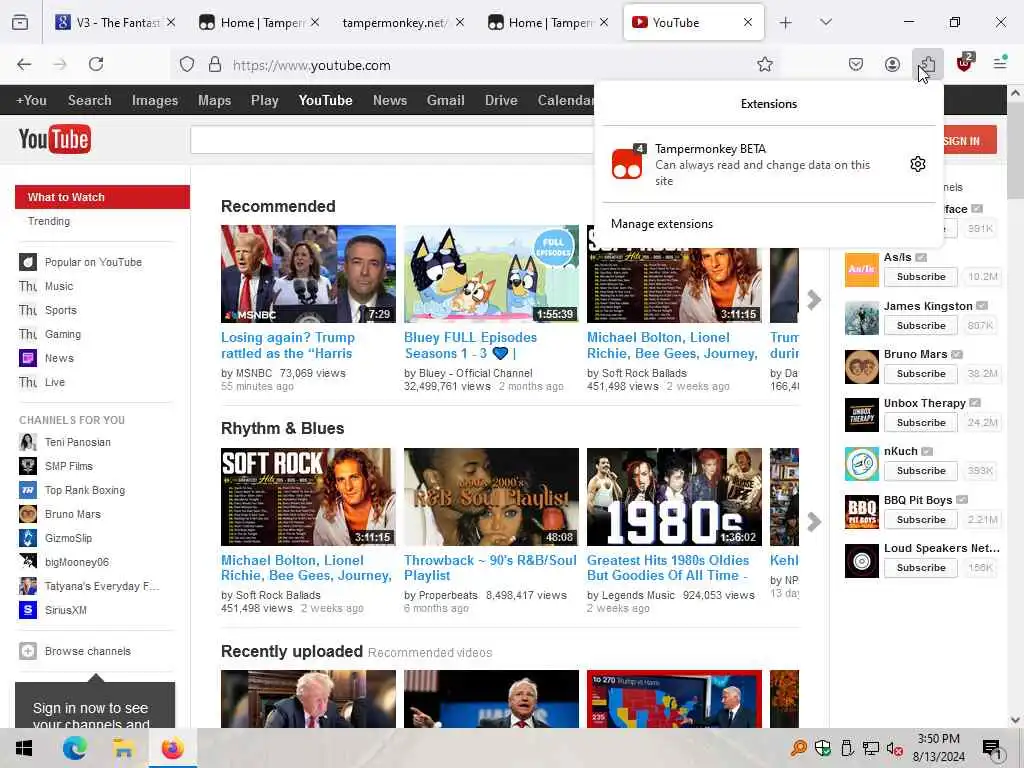Reload the current page
Screen dimensions: 1024x768
(x=96, y=64)
